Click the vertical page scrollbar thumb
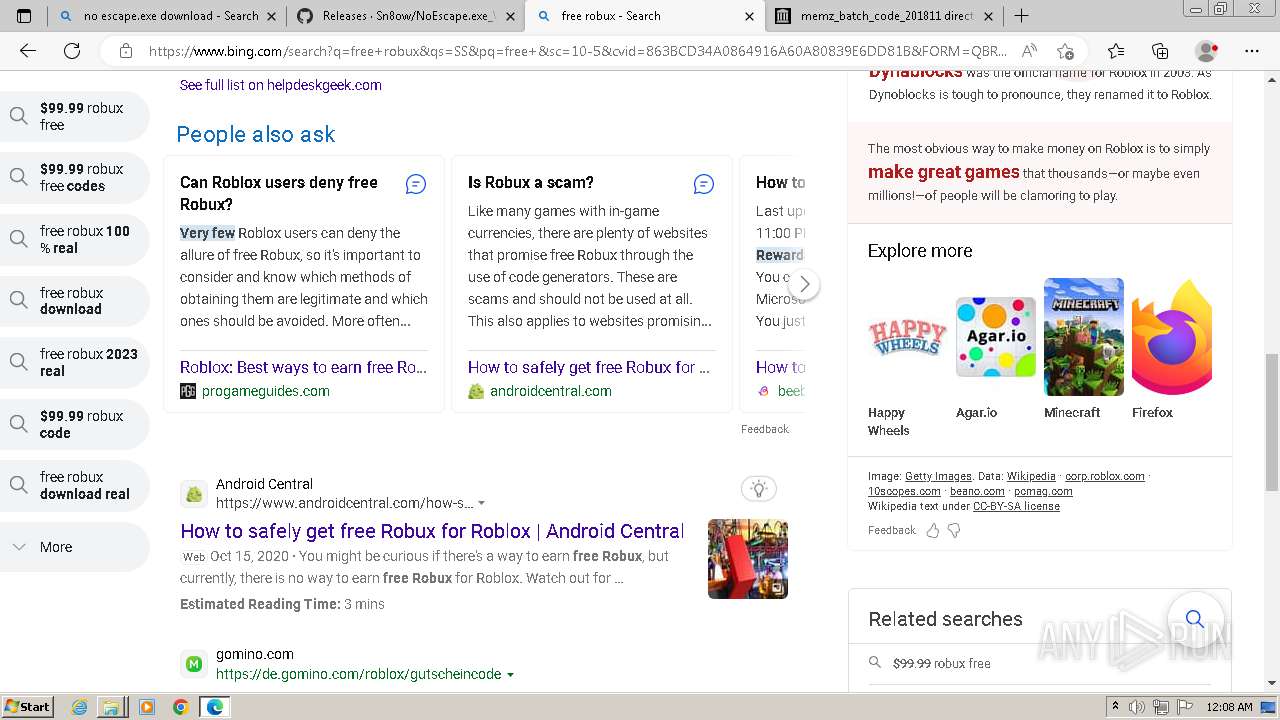 tap(1271, 422)
